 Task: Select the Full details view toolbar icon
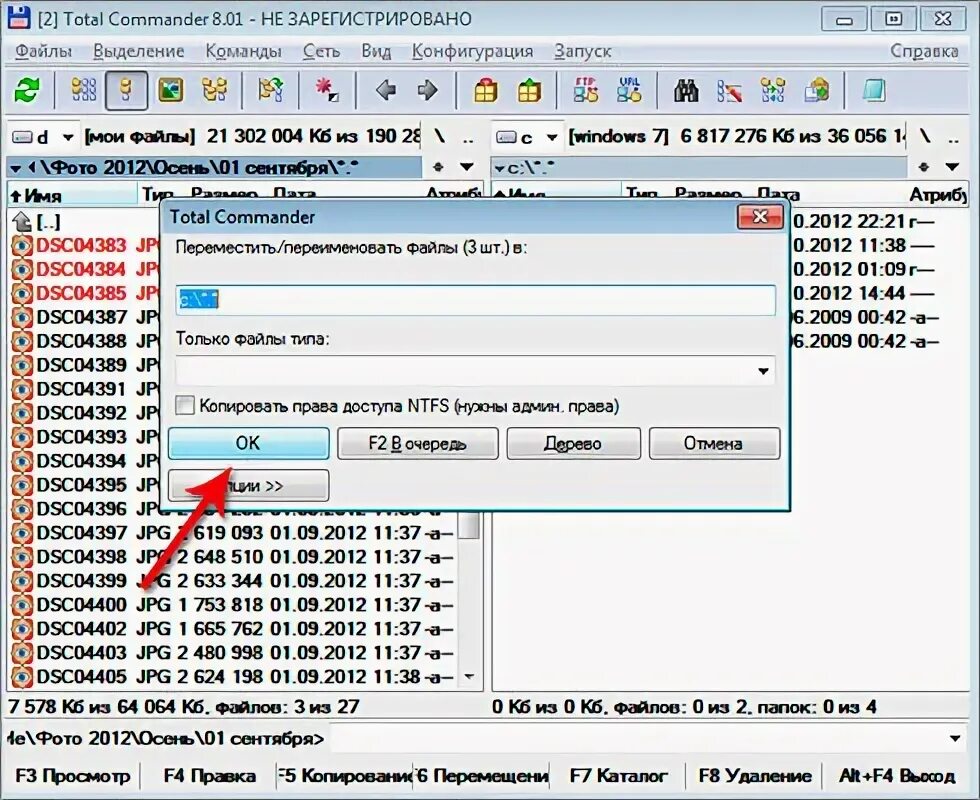[126, 91]
